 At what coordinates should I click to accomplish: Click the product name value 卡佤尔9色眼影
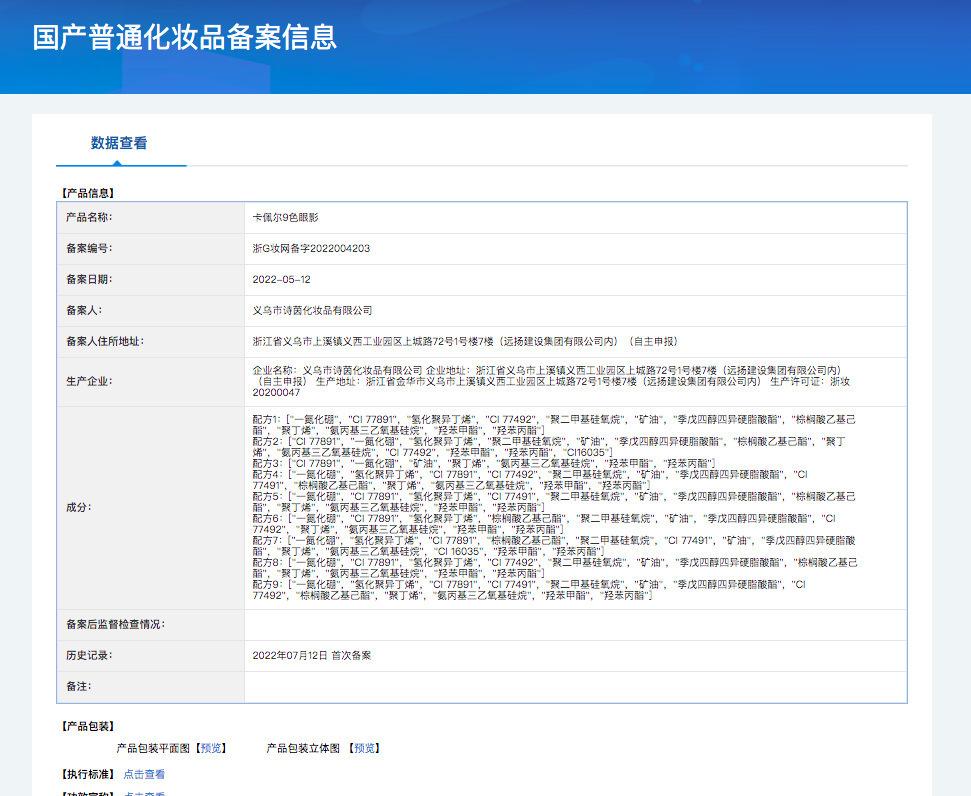point(286,217)
